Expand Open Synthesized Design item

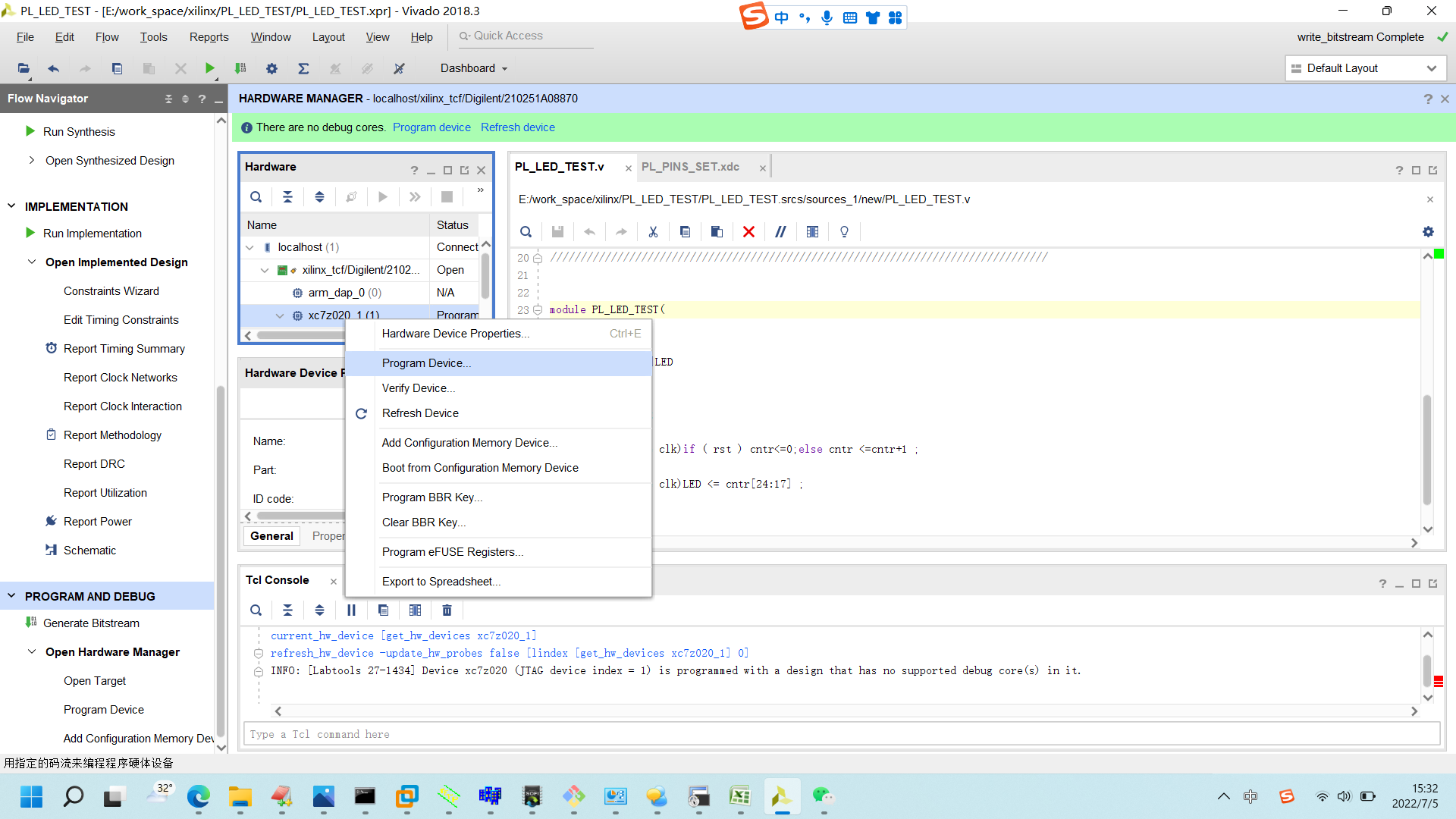[31, 160]
